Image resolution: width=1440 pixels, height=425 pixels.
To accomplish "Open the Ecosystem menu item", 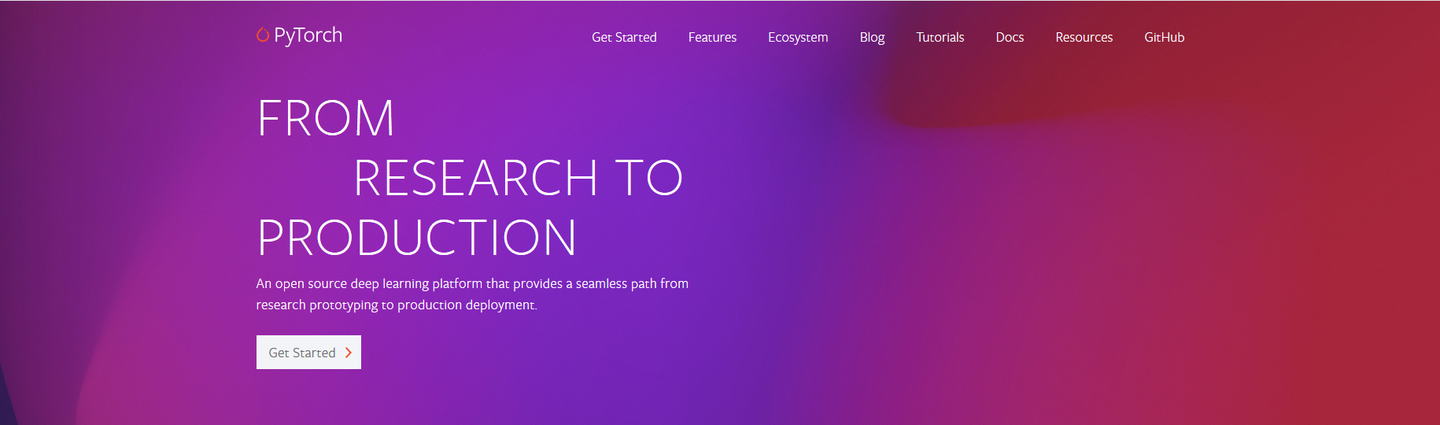I will [x=798, y=37].
